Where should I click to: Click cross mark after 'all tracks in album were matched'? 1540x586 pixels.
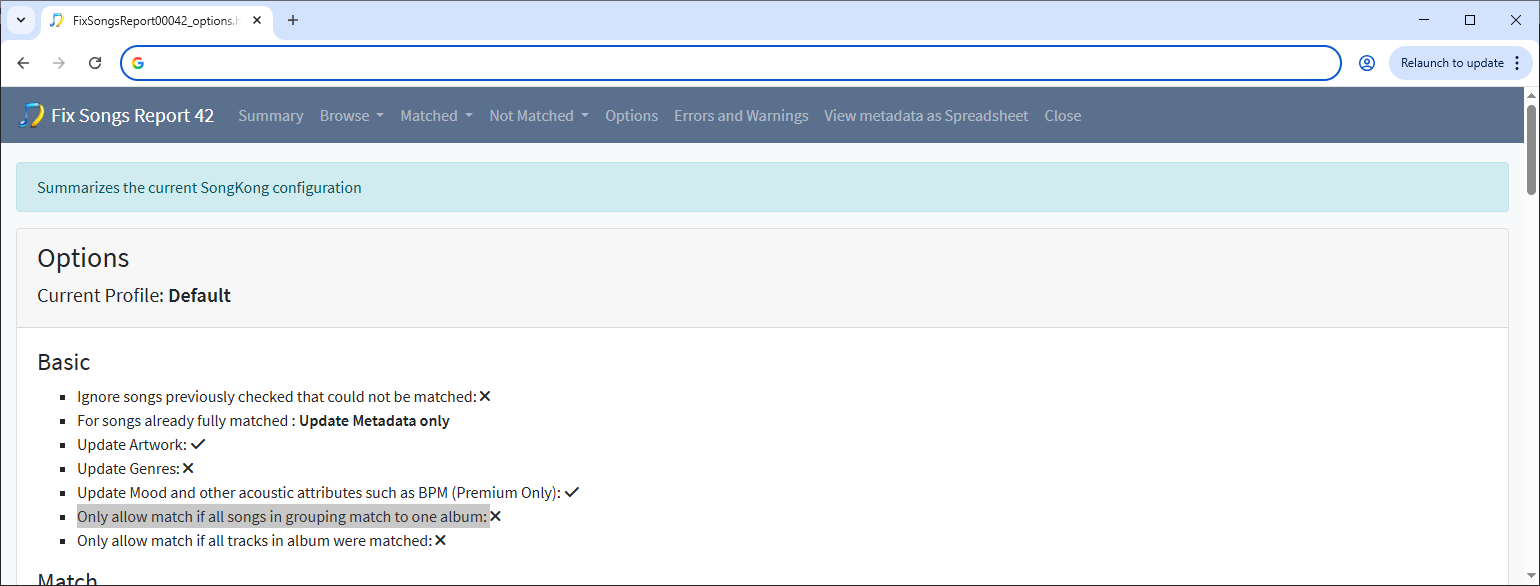440,540
